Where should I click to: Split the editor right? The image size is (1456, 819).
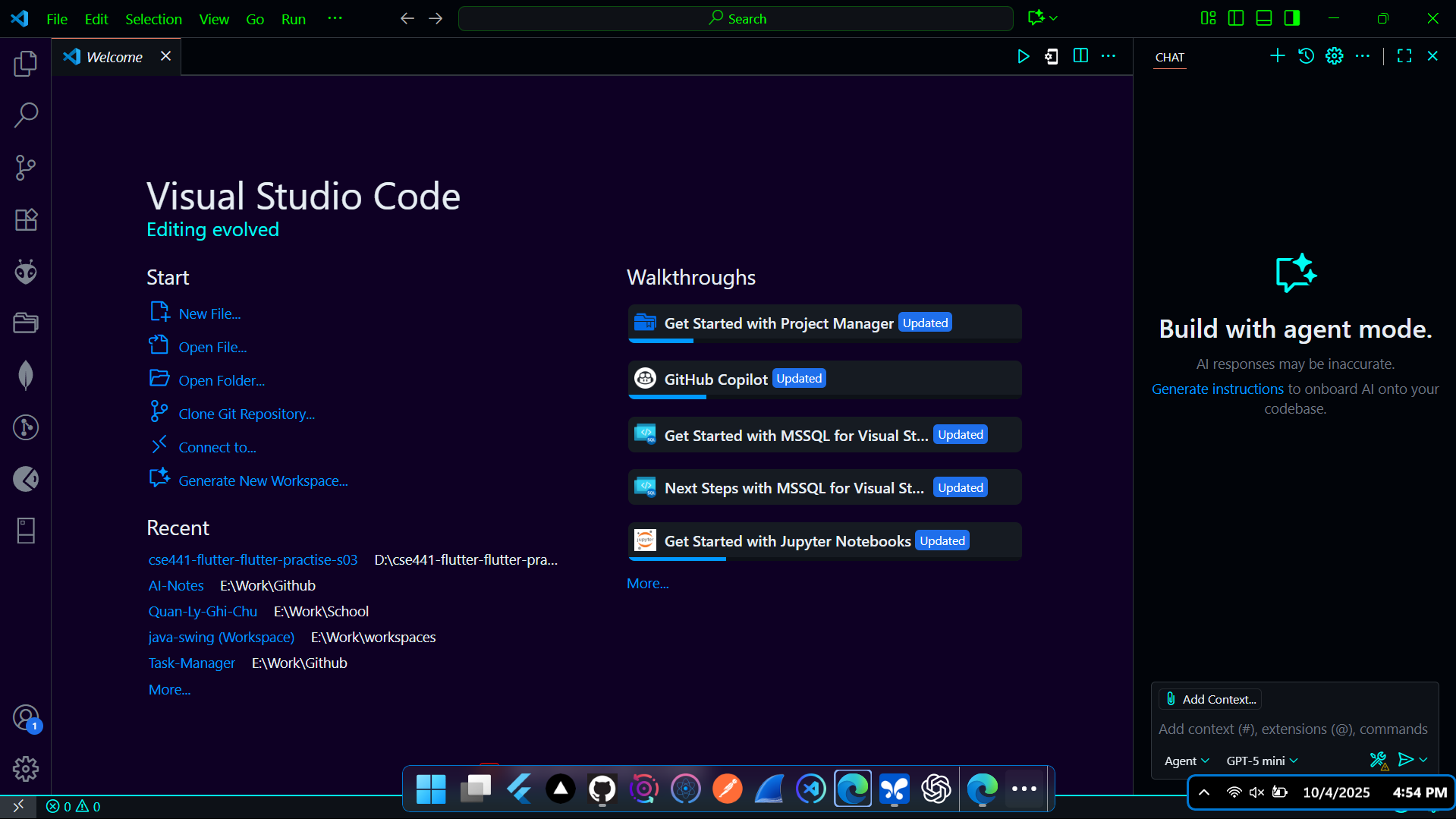pyautogui.click(x=1080, y=56)
